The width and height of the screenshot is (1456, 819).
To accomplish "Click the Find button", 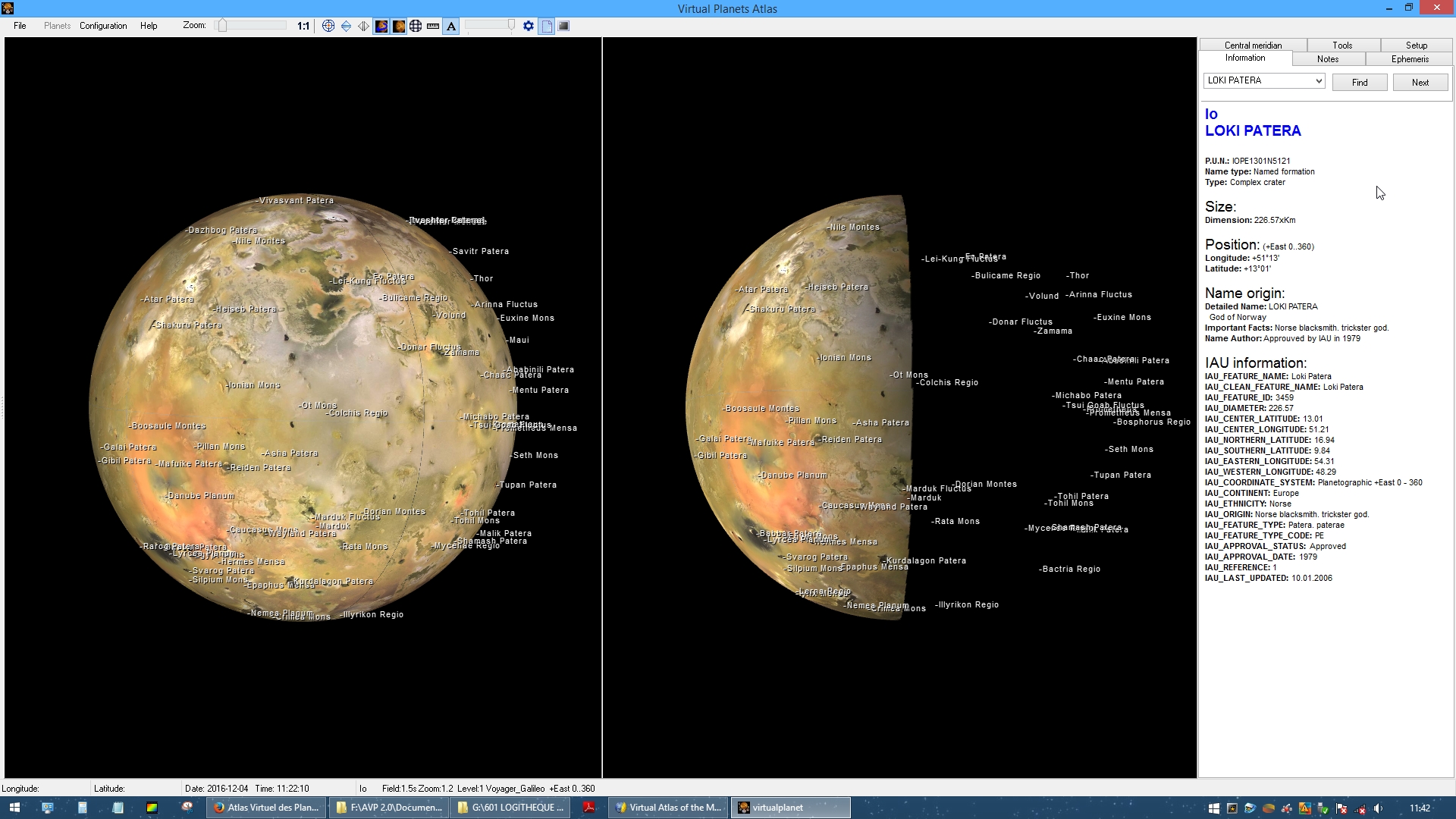I will pyautogui.click(x=1360, y=82).
